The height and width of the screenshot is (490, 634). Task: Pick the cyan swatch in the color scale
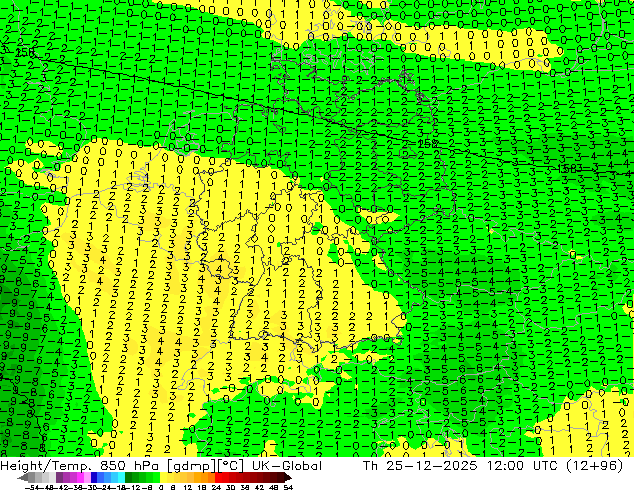click(121, 477)
